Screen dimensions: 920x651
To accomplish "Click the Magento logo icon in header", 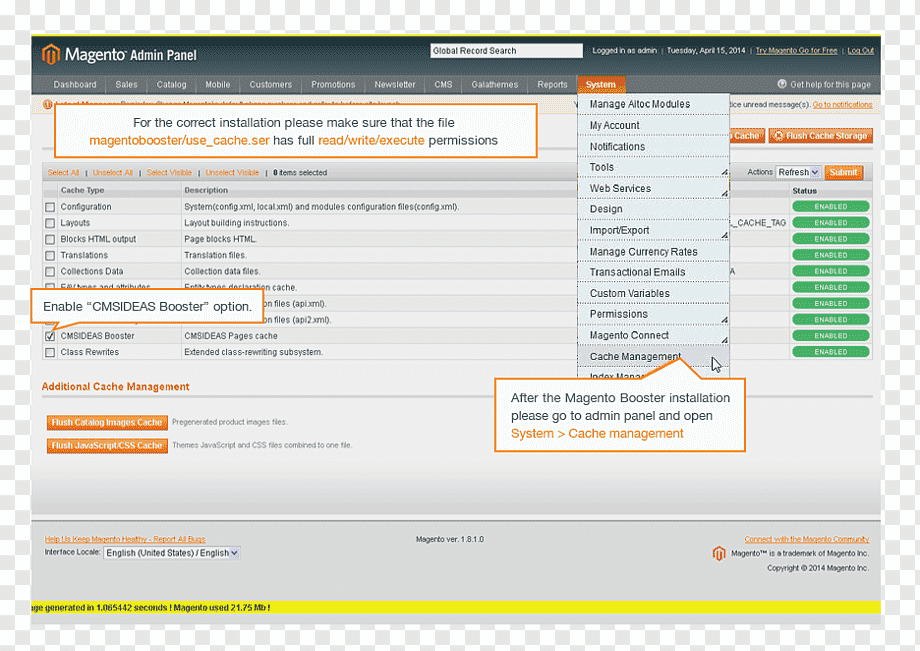I will click(51, 54).
